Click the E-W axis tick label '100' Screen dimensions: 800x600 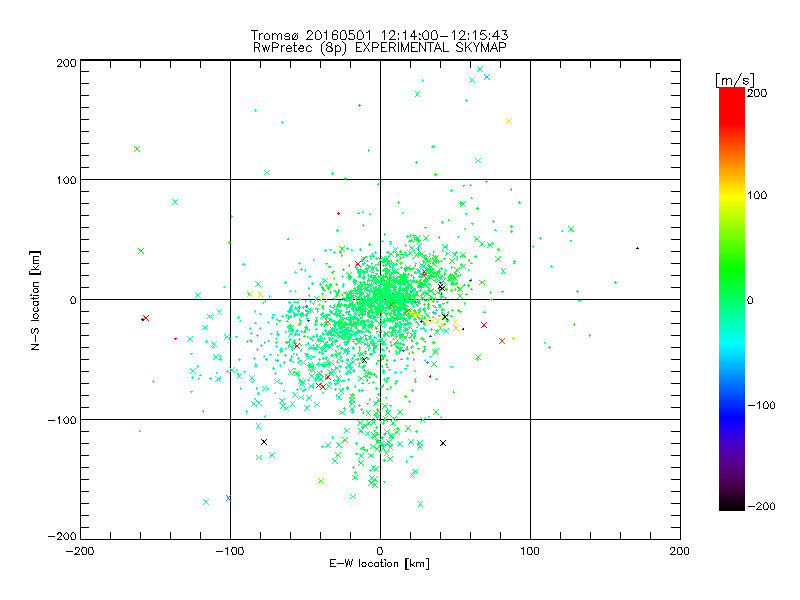click(x=530, y=551)
